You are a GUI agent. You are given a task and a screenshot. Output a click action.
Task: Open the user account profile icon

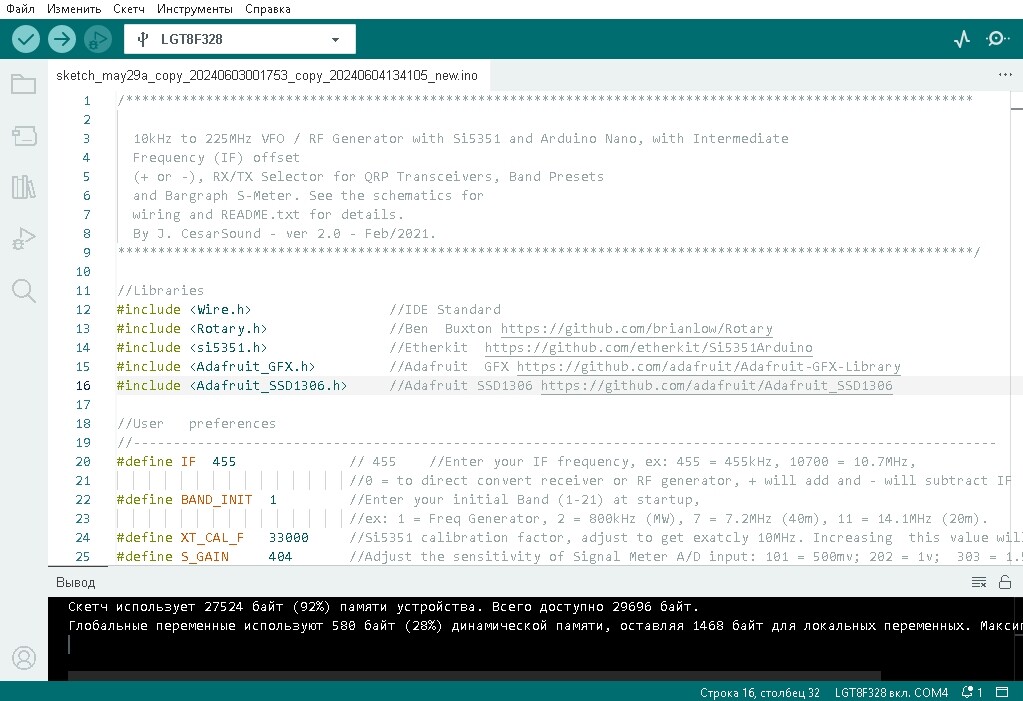[x=24, y=658]
